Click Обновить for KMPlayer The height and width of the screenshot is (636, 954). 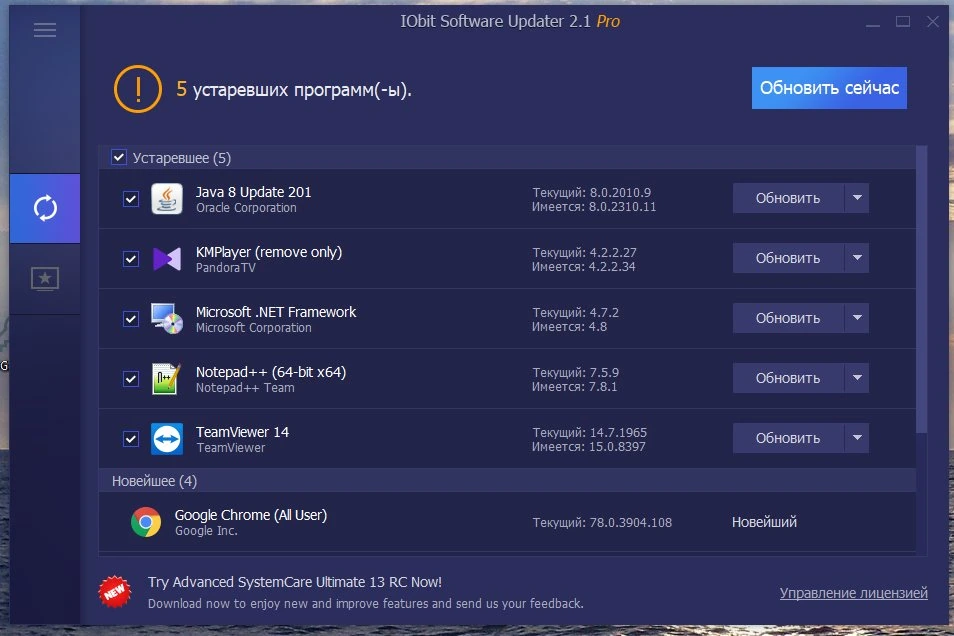[788, 258]
